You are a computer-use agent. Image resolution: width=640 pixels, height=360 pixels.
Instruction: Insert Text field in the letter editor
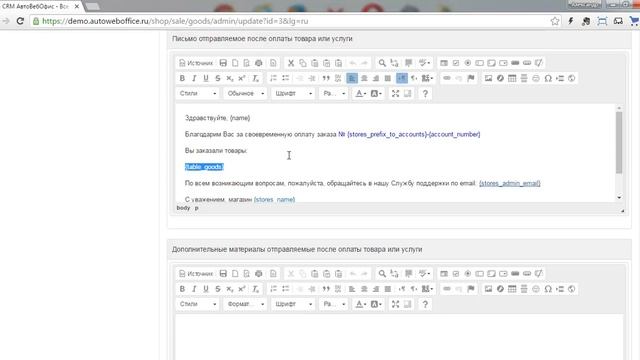tap(479, 63)
